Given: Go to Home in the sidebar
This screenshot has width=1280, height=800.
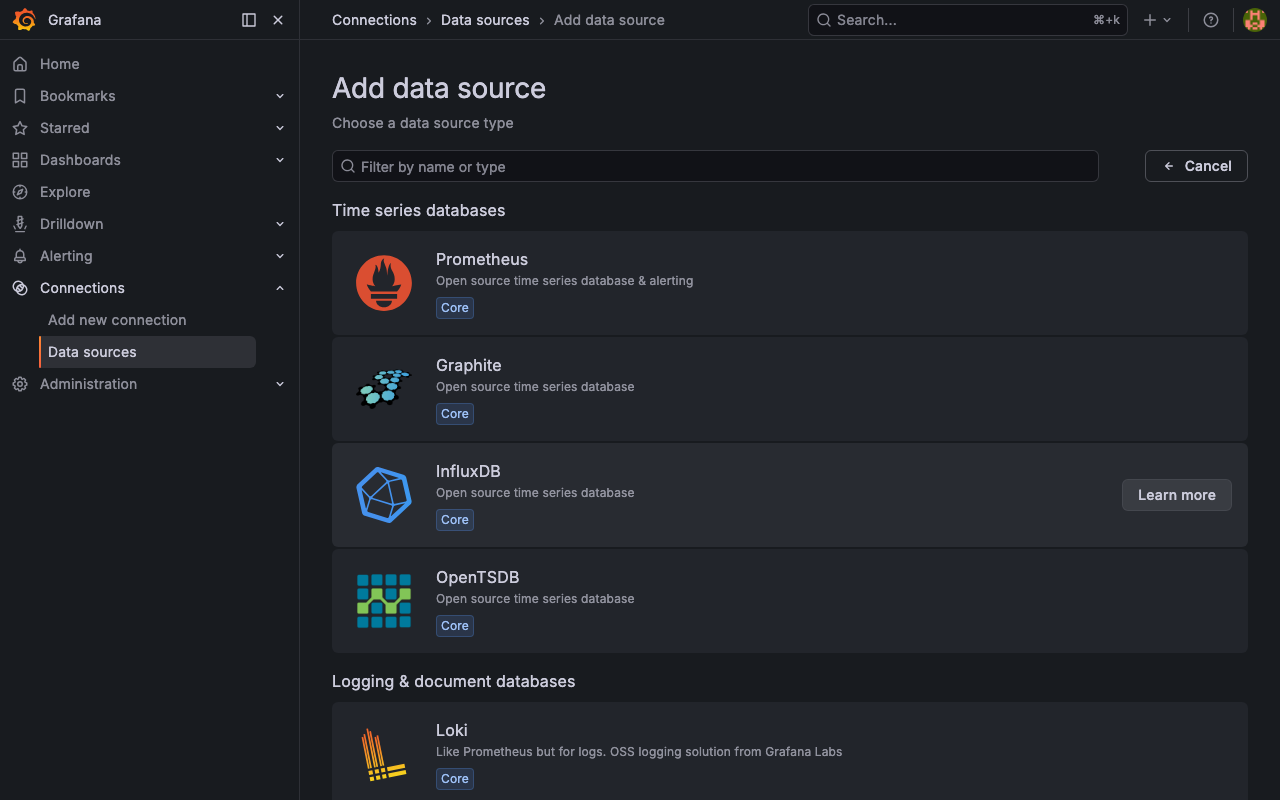Looking at the screenshot, I should coord(59,64).
